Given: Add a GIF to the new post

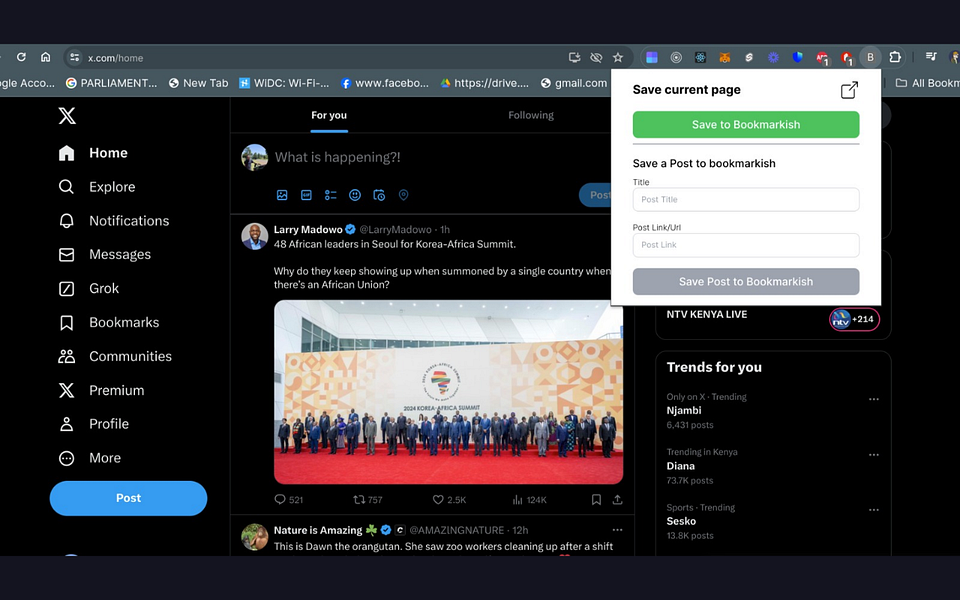Looking at the screenshot, I should pos(306,195).
